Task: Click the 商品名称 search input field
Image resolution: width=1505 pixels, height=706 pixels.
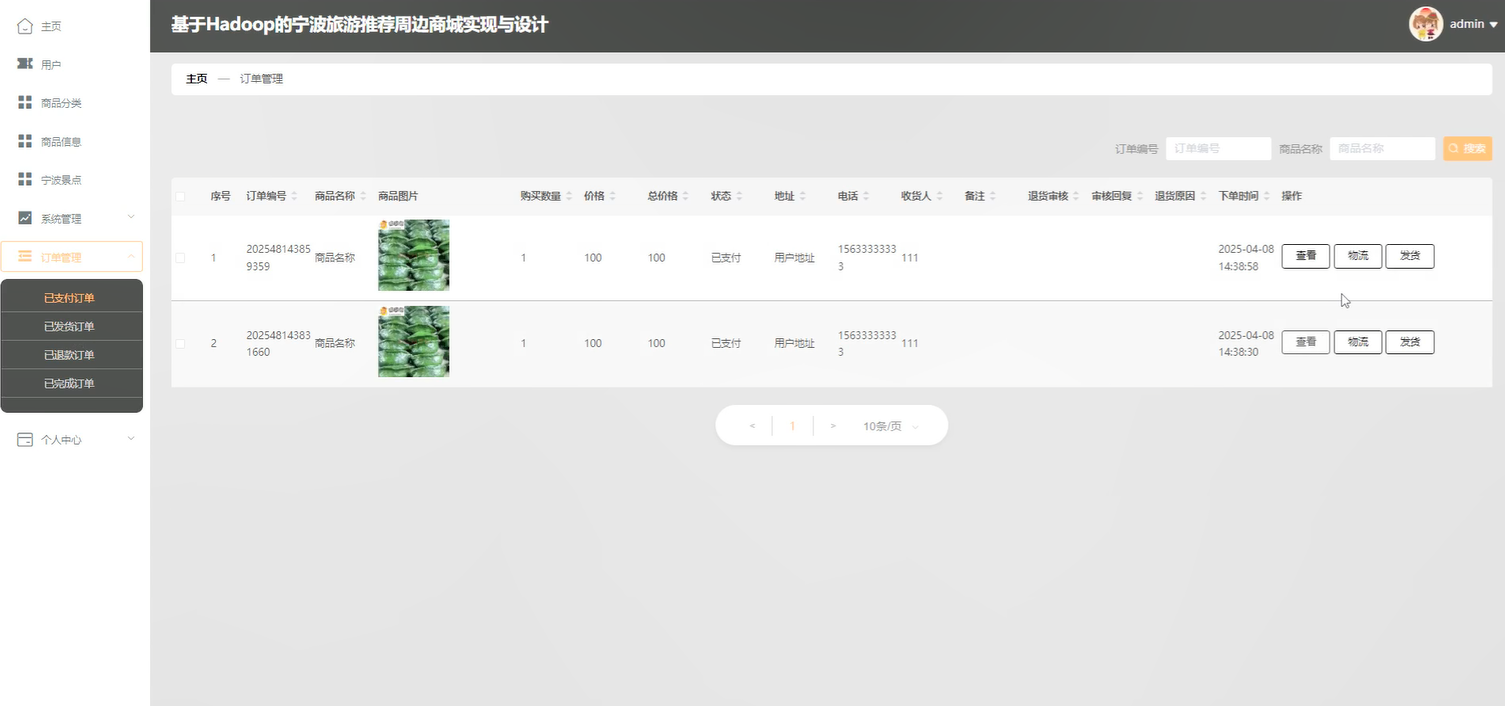Action: [1382, 148]
